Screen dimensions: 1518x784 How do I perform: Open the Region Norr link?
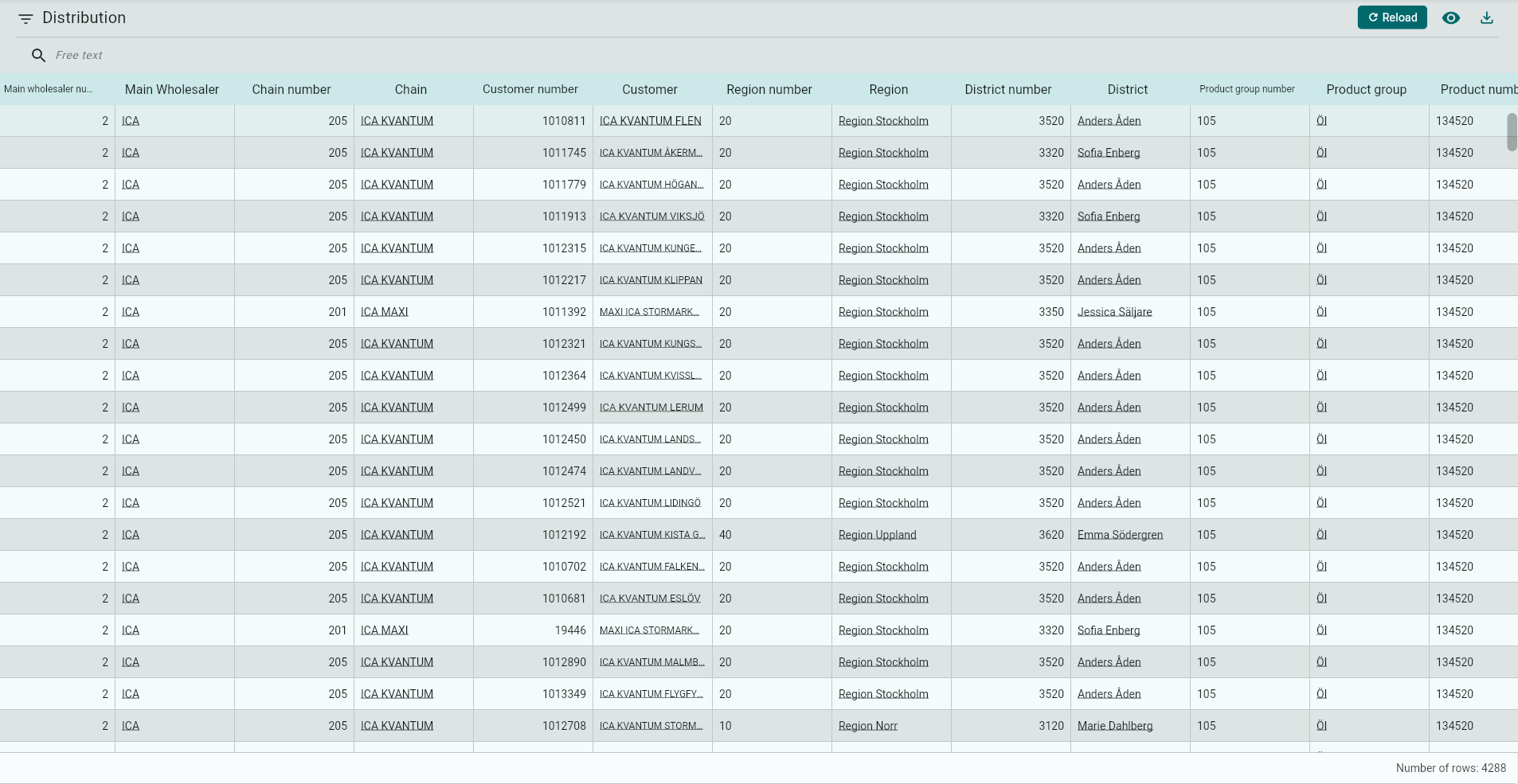point(868,726)
